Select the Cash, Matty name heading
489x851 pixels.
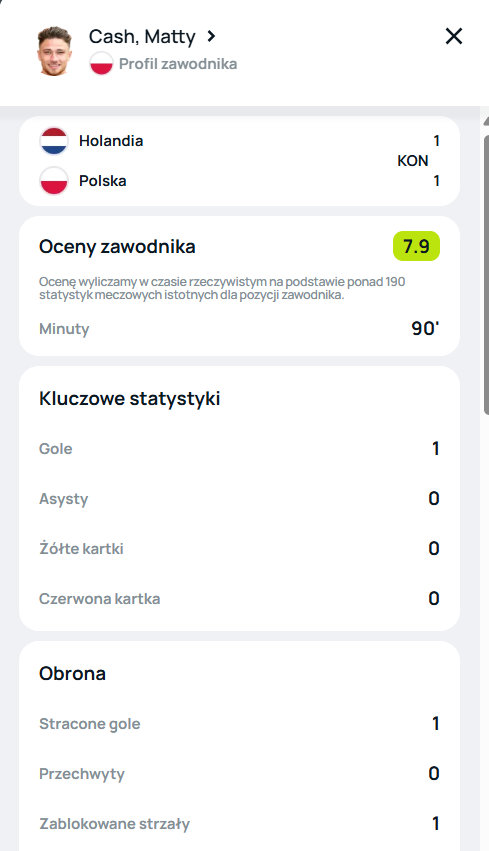142,36
